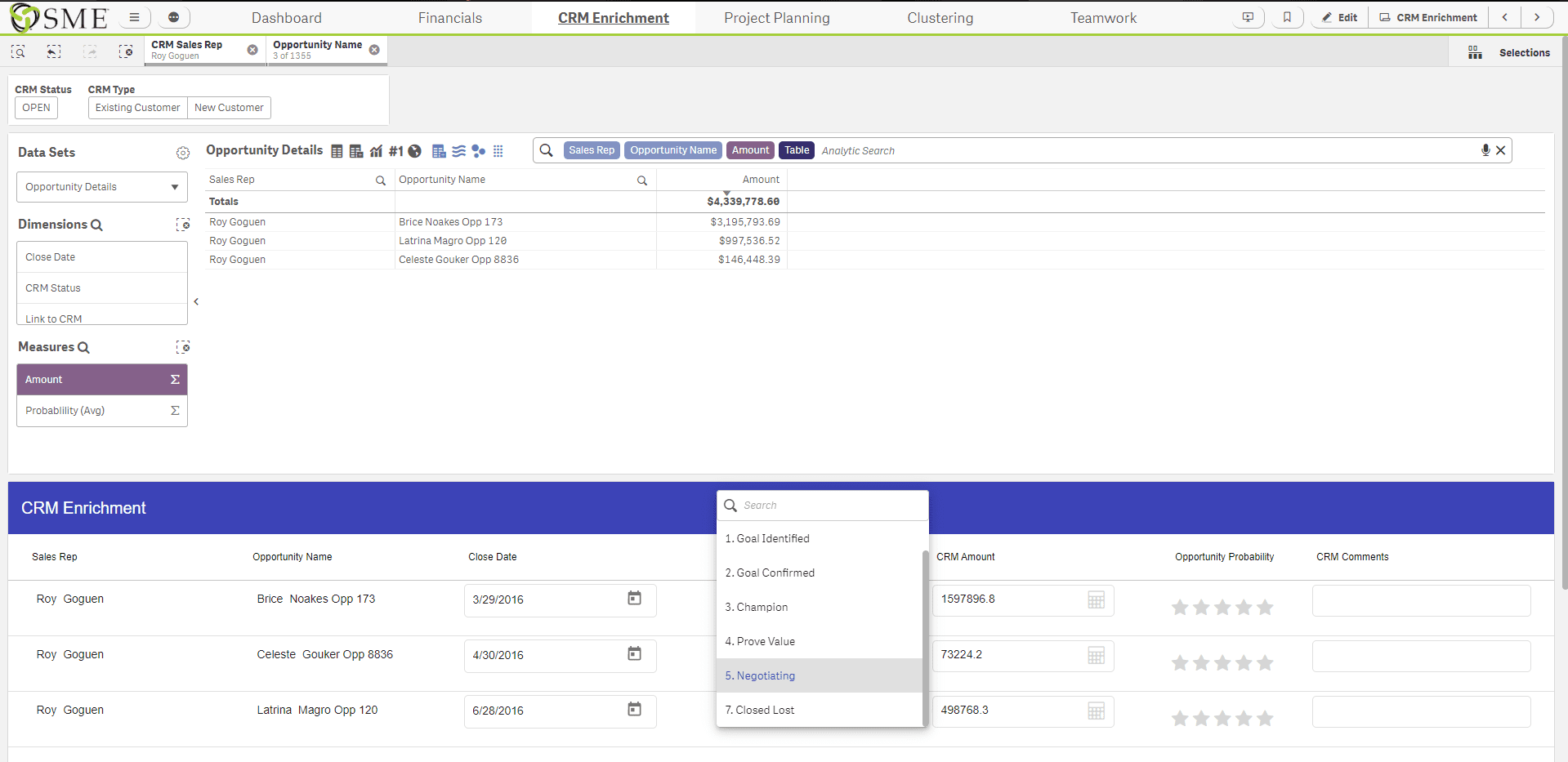The height and width of the screenshot is (762, 1568).
Task: Click the dropdown Search field
Action: pyautogui.click(x=823, y=506)
